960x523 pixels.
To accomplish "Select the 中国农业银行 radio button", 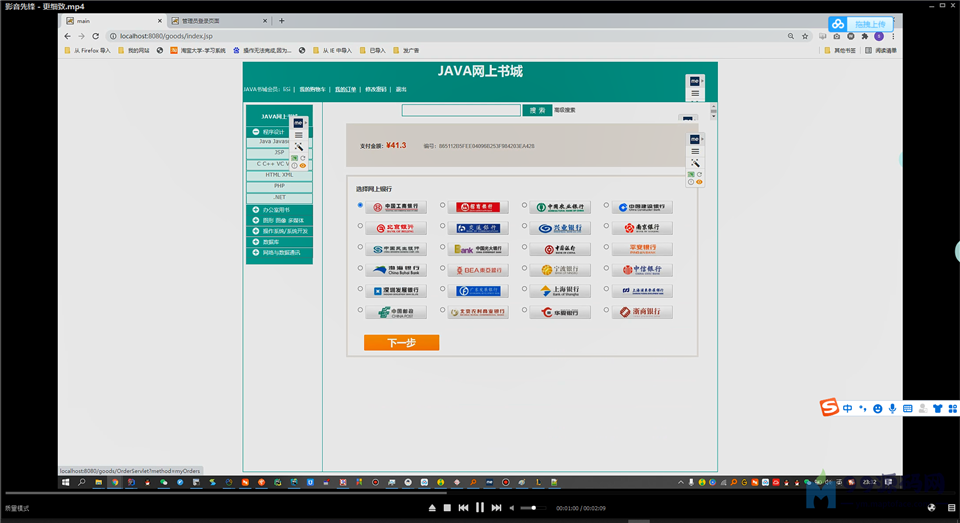I will click(x=524, y=205).
